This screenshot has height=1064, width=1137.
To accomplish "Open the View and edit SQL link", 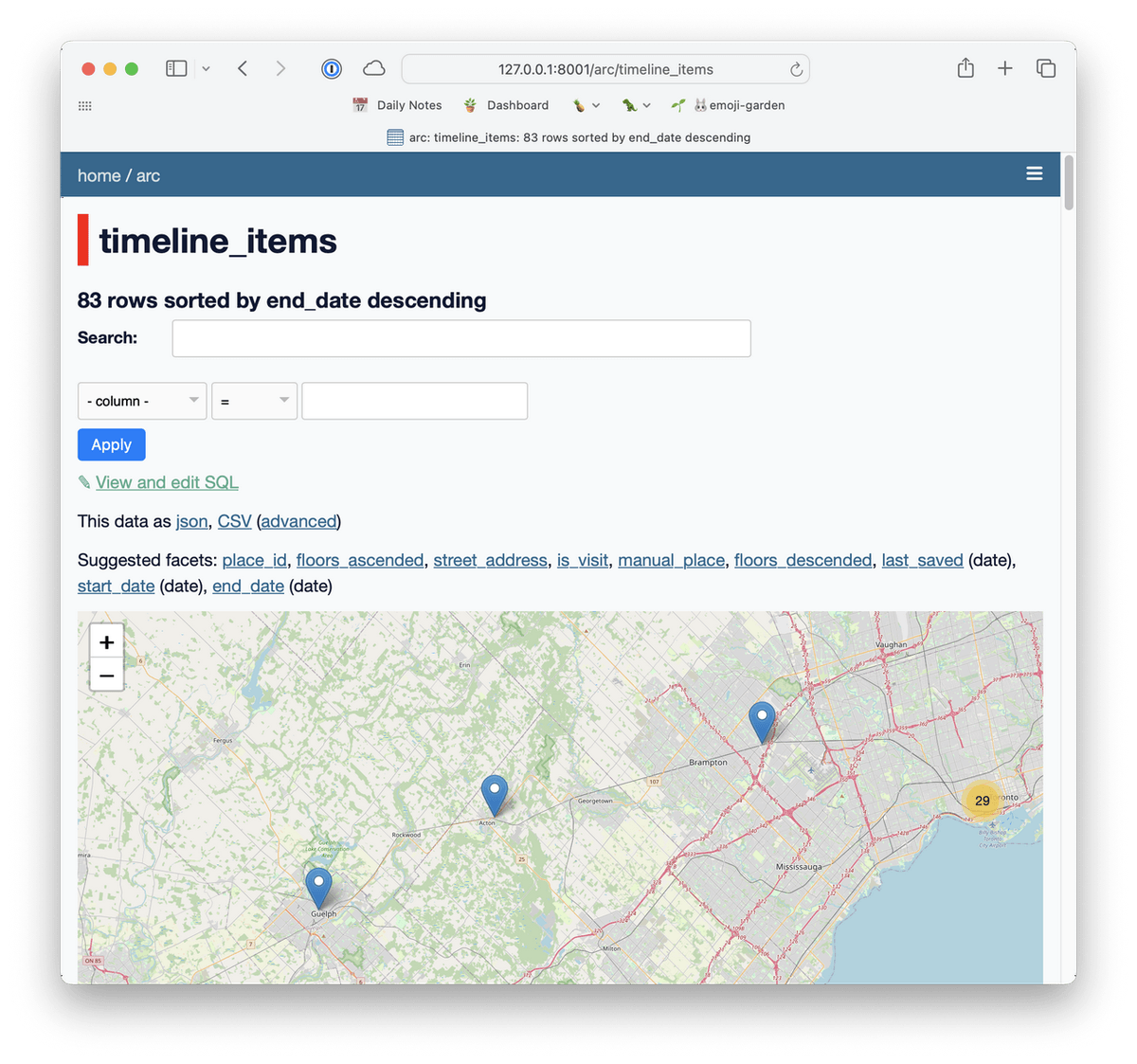I will (167, 482).
